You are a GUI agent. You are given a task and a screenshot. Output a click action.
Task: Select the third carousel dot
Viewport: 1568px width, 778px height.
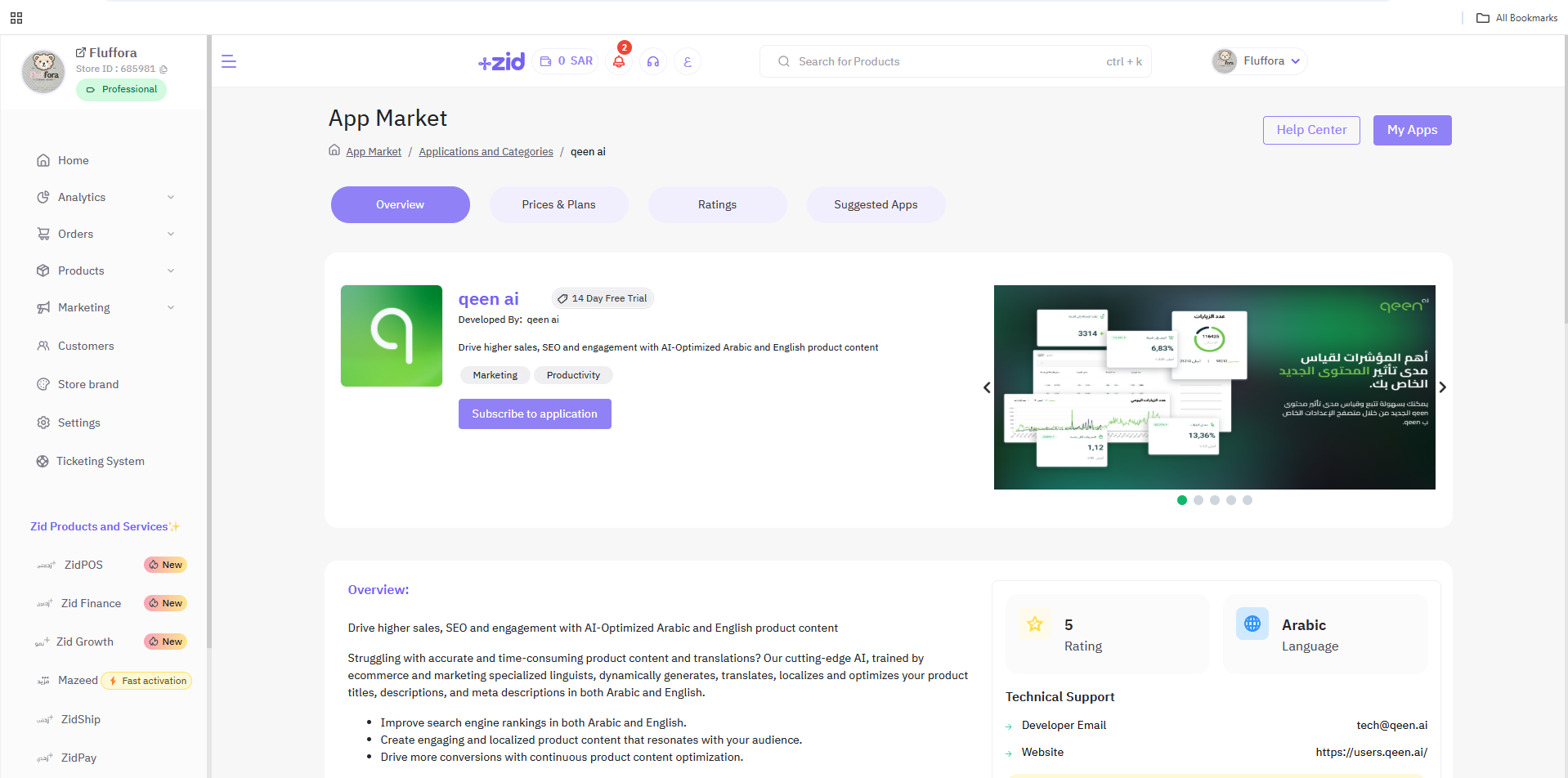[x=1215, y=500]
